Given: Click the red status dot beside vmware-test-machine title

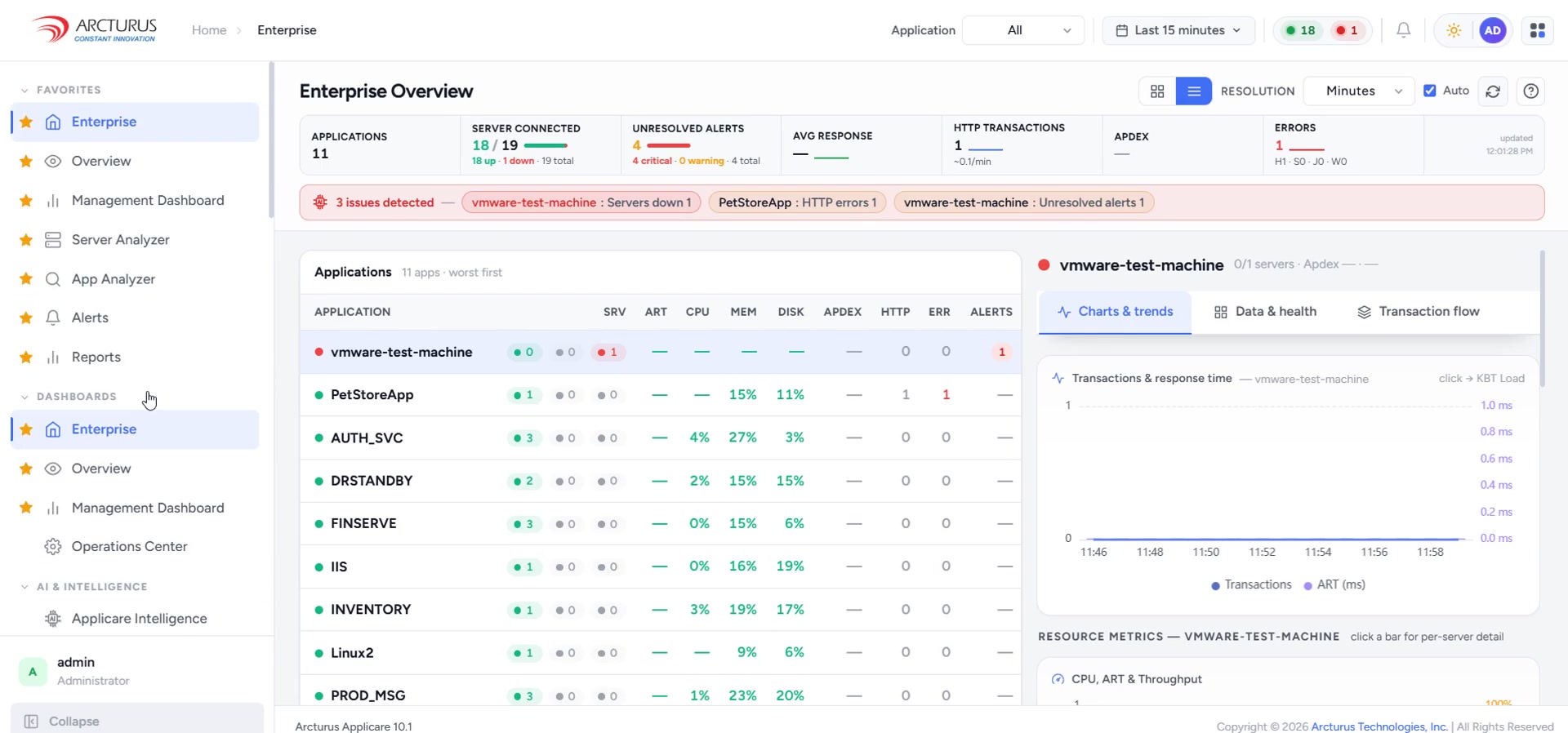Looking at the screenshot, I should [1044, 264].
